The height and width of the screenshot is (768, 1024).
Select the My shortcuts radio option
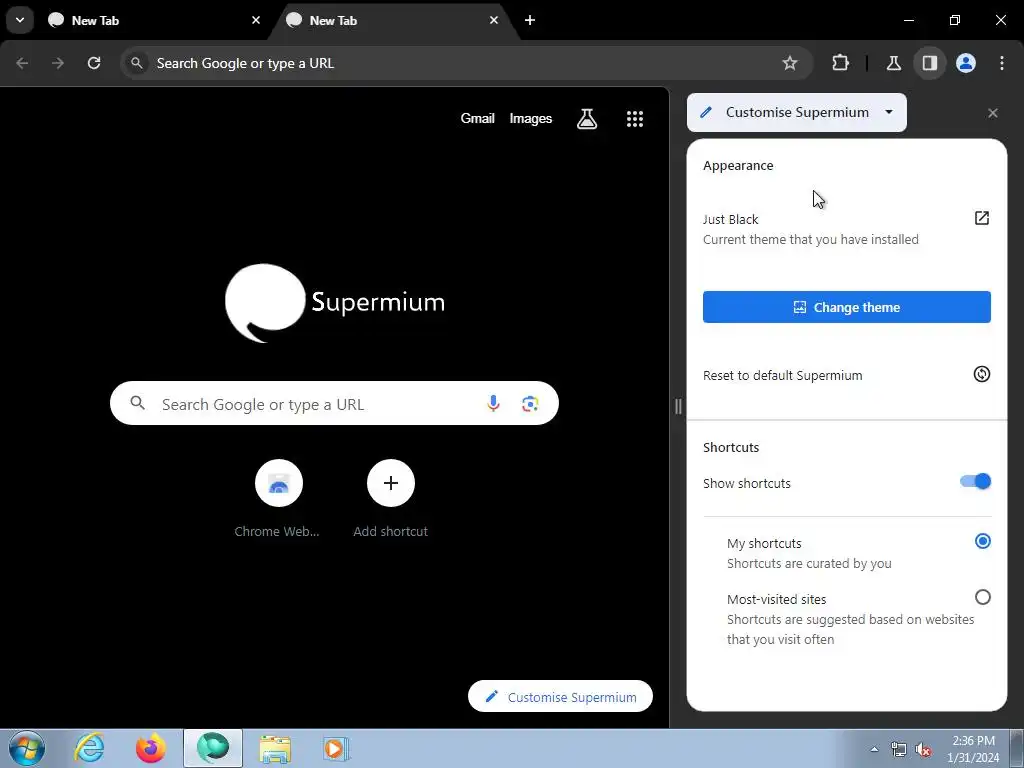tap(982, 541)
